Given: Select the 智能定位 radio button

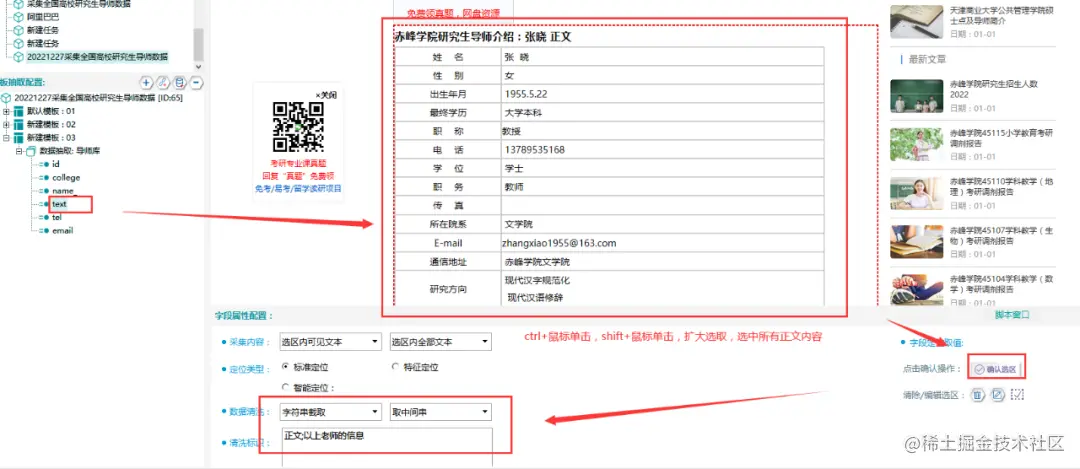Looking at the screenshot, I should coord(286,387).
